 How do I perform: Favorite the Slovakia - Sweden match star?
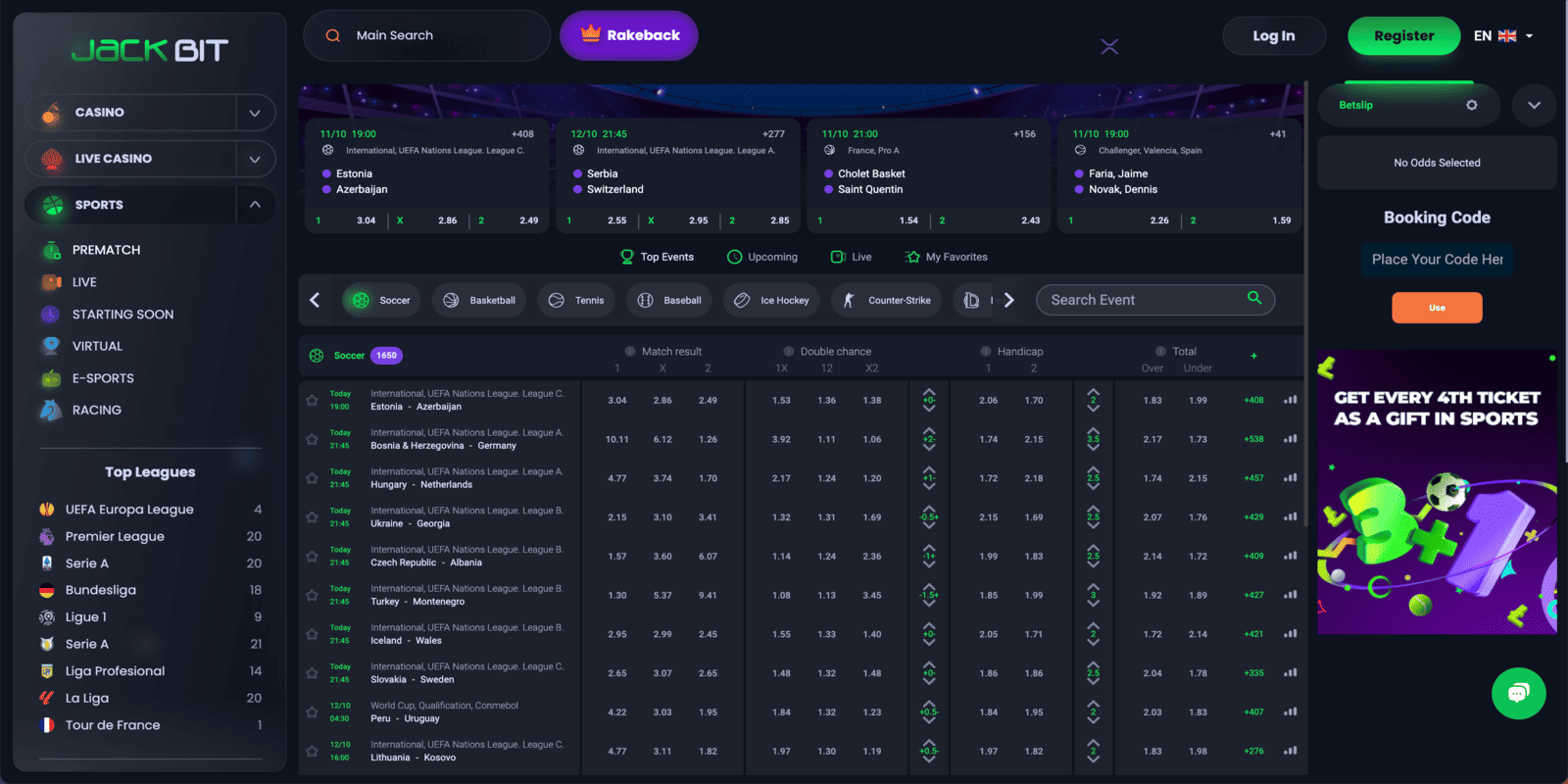(x=312, y=673)
